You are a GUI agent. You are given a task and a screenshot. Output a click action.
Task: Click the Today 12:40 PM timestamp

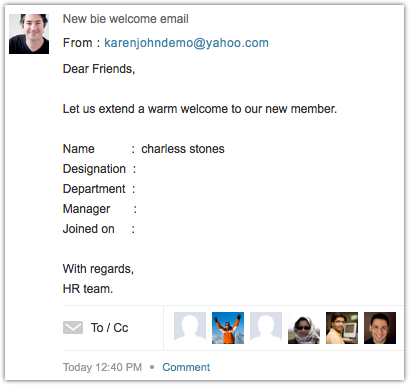click(x=102, y=367)
